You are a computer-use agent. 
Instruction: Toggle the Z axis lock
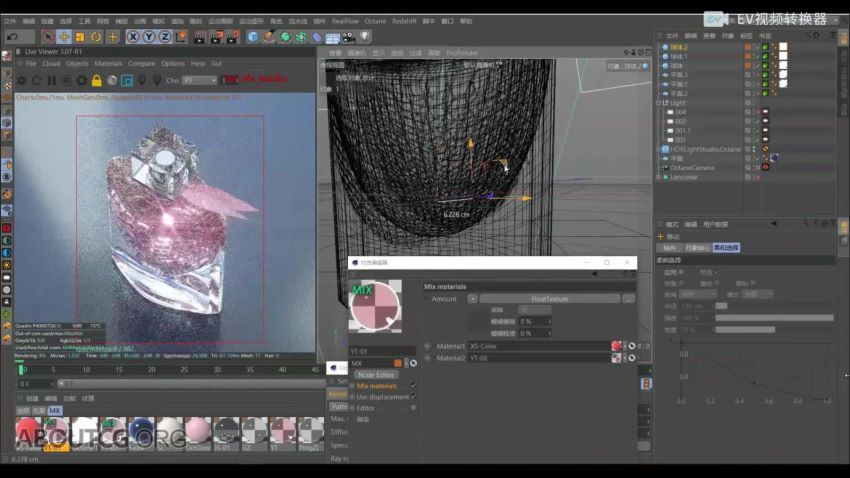tap(165, 37)
